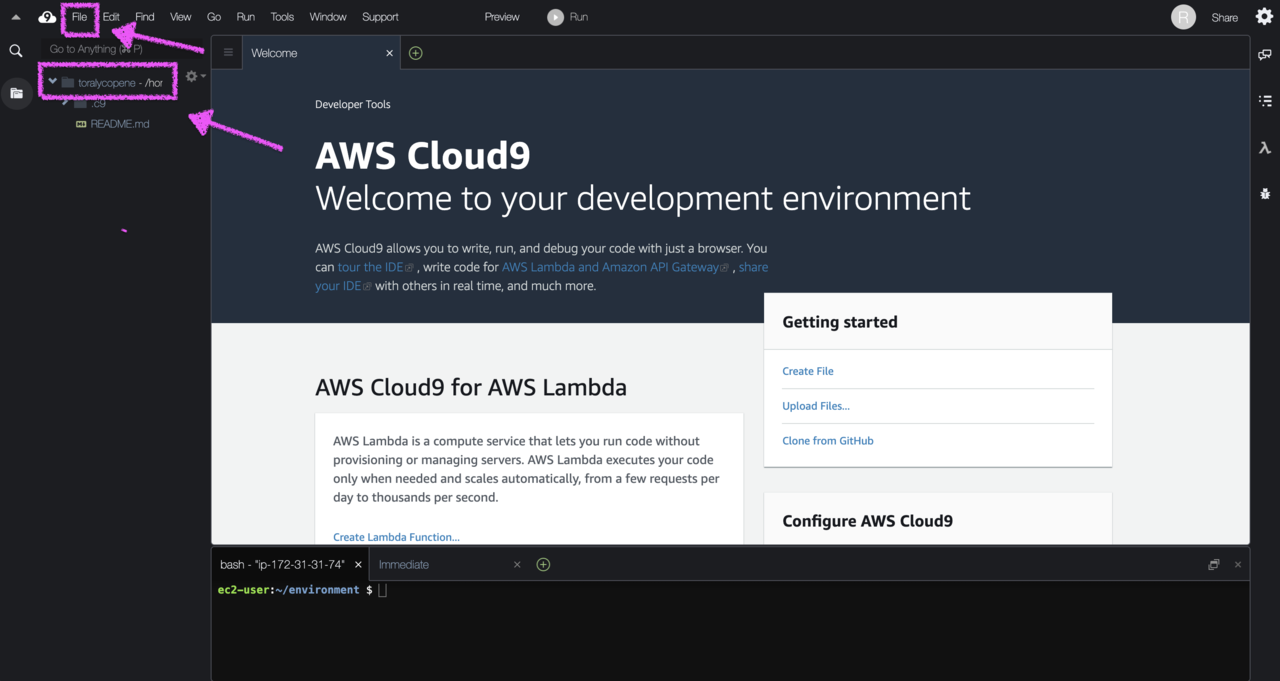This screenshot has height=681, width=1280.
Task: Open the Outline list icon on right sidebar
Action: (x=1265, y=101)
